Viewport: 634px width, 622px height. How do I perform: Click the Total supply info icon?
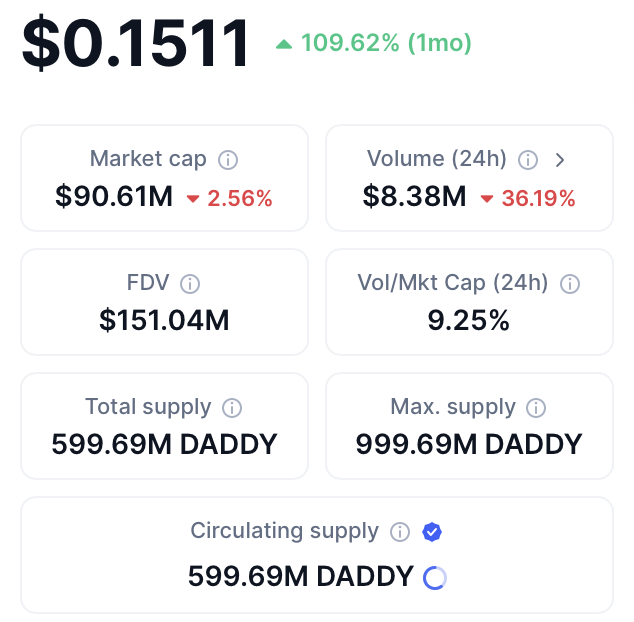(232, 408)
